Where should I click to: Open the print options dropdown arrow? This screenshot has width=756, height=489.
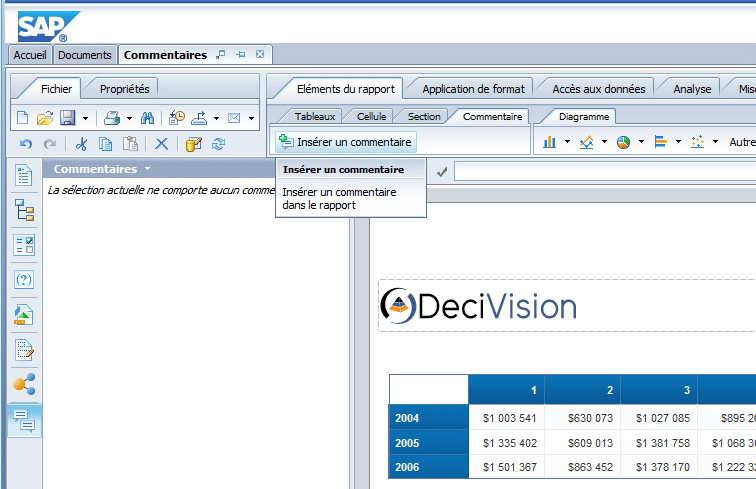pos(129,118)
